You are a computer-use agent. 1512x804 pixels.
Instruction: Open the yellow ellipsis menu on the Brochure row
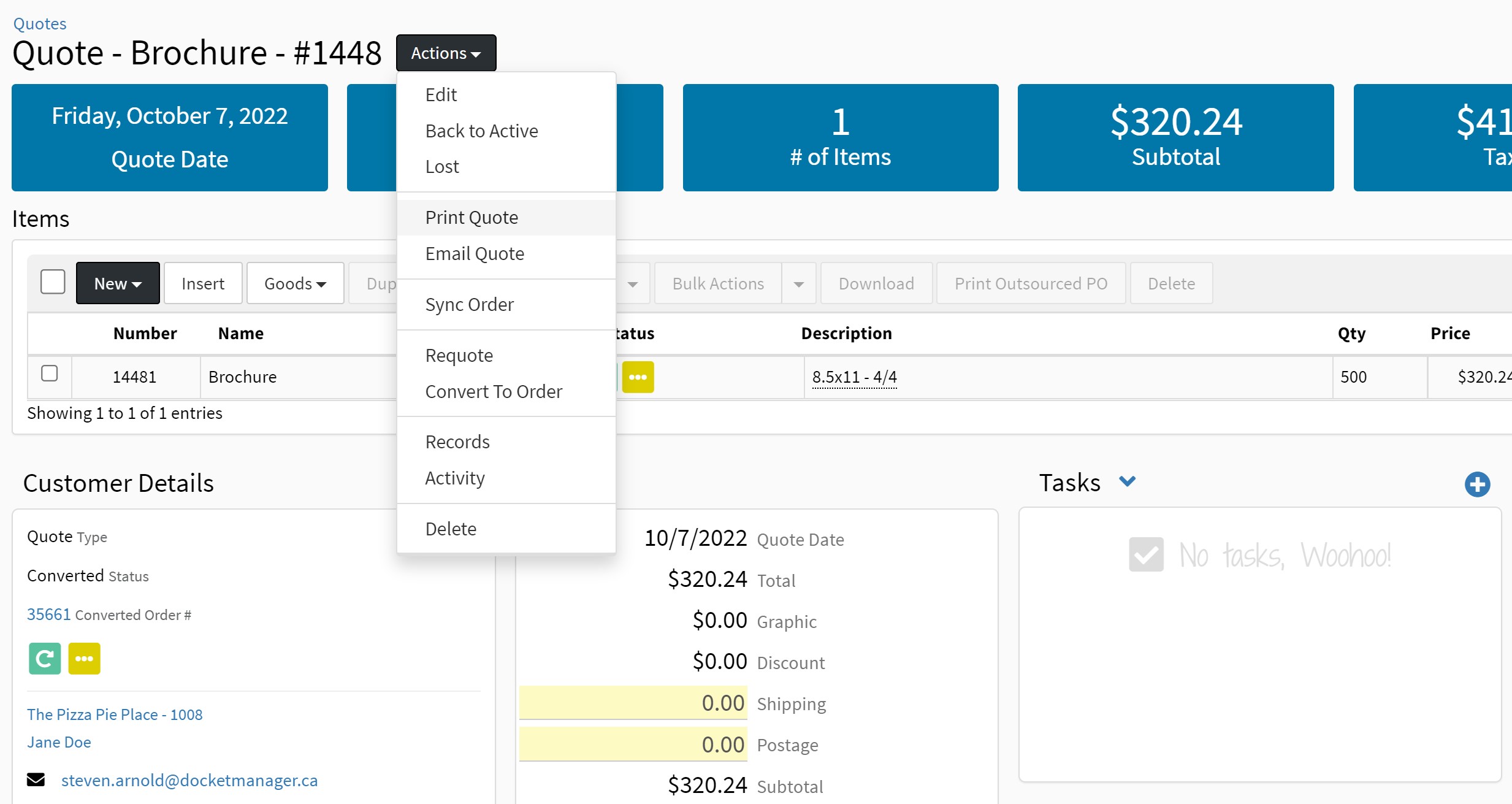coord(638,377)
